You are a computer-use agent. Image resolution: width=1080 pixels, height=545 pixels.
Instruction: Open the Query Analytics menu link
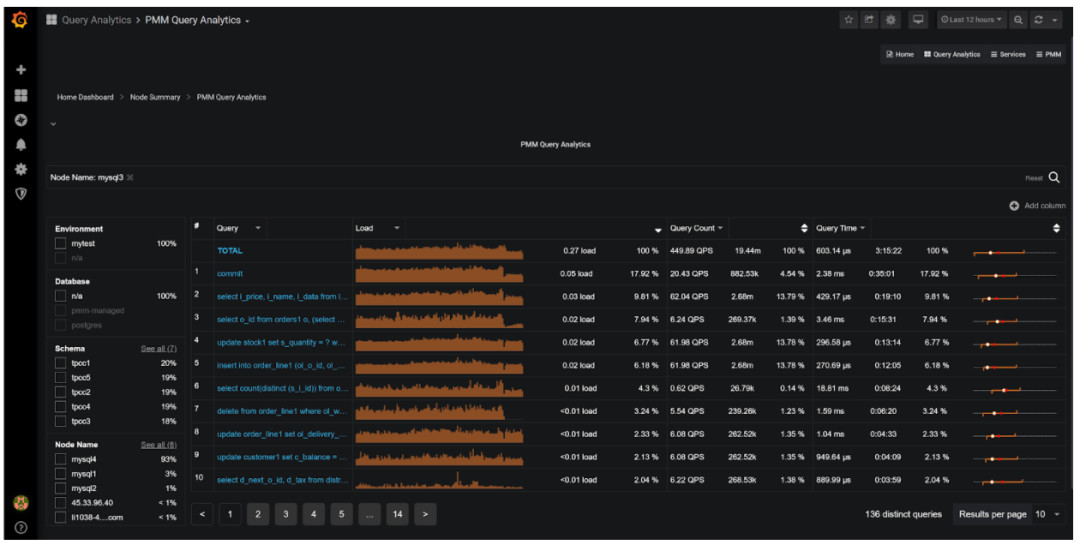952,54
